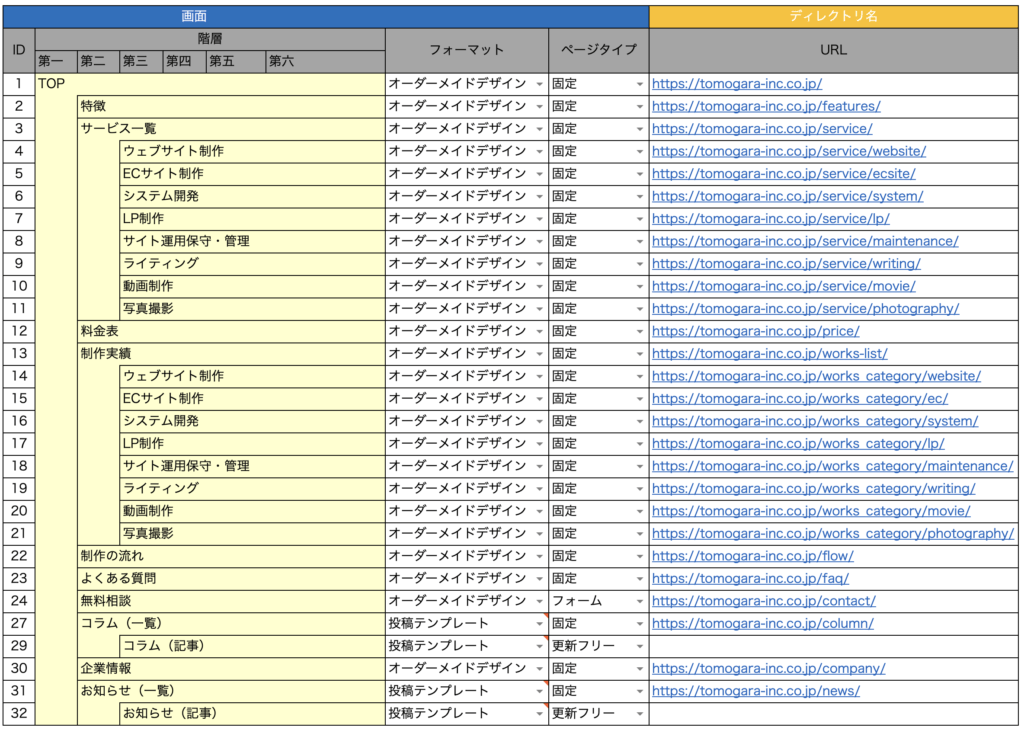Screen dimensions: 1024x730
Task: Select the ID cell numbered 32
Action: 19,713
